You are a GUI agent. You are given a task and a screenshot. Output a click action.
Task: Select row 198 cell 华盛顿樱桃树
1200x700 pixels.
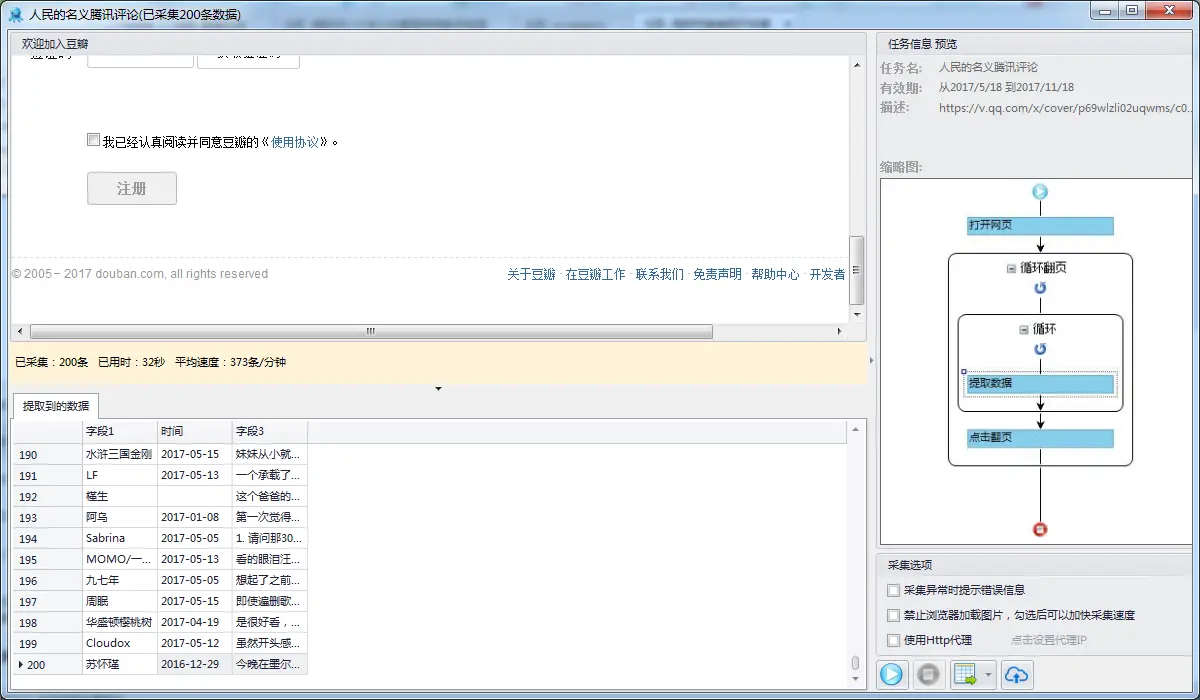(x=119, y=622)
